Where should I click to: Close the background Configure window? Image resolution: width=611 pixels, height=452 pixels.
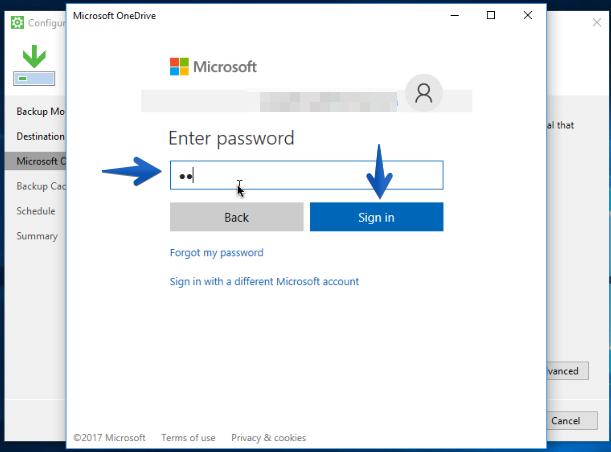pos(597,23)
